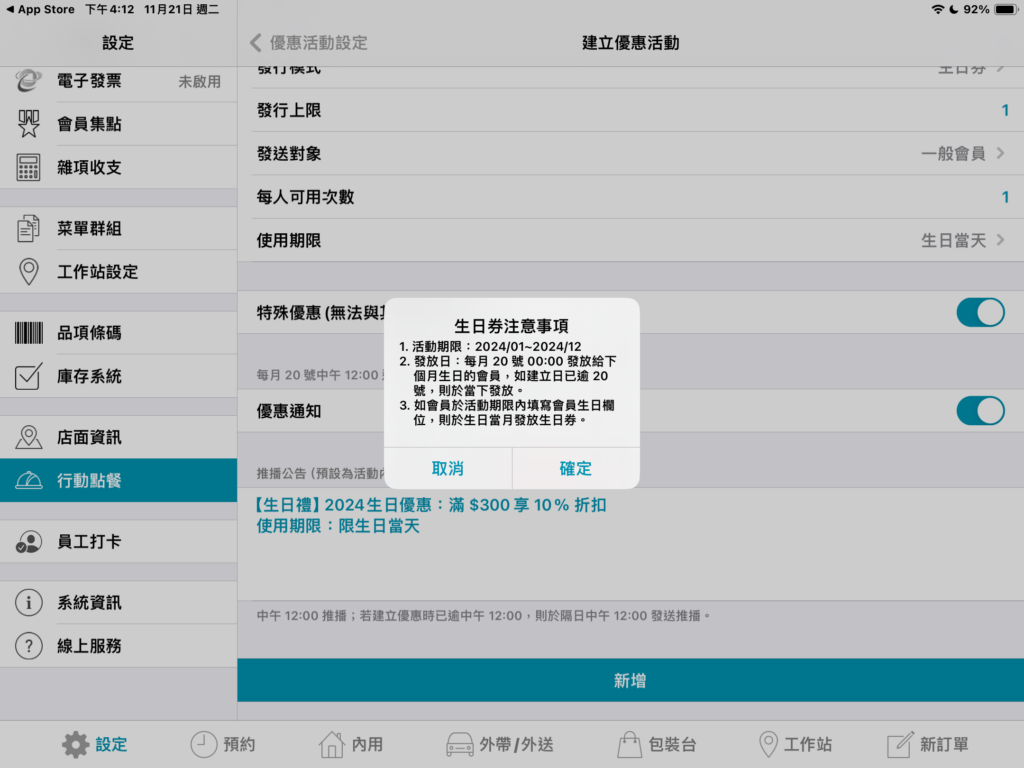Click the 會員集點 star icon

tap(29, 124)
